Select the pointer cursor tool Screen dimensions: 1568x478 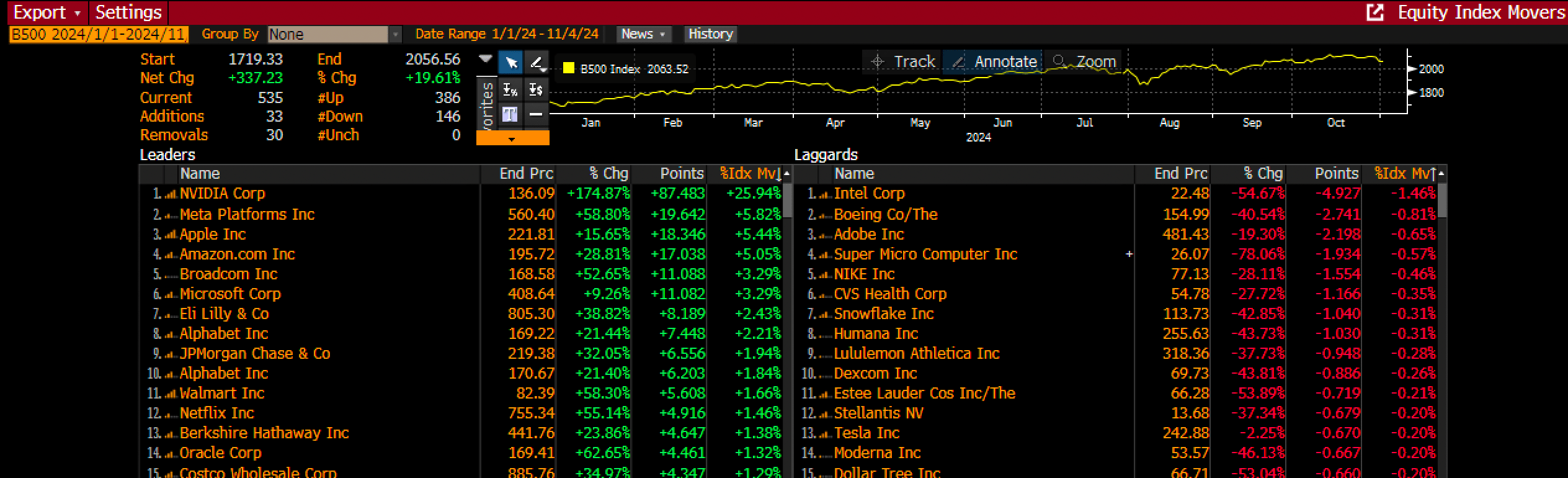coord(511,62)
